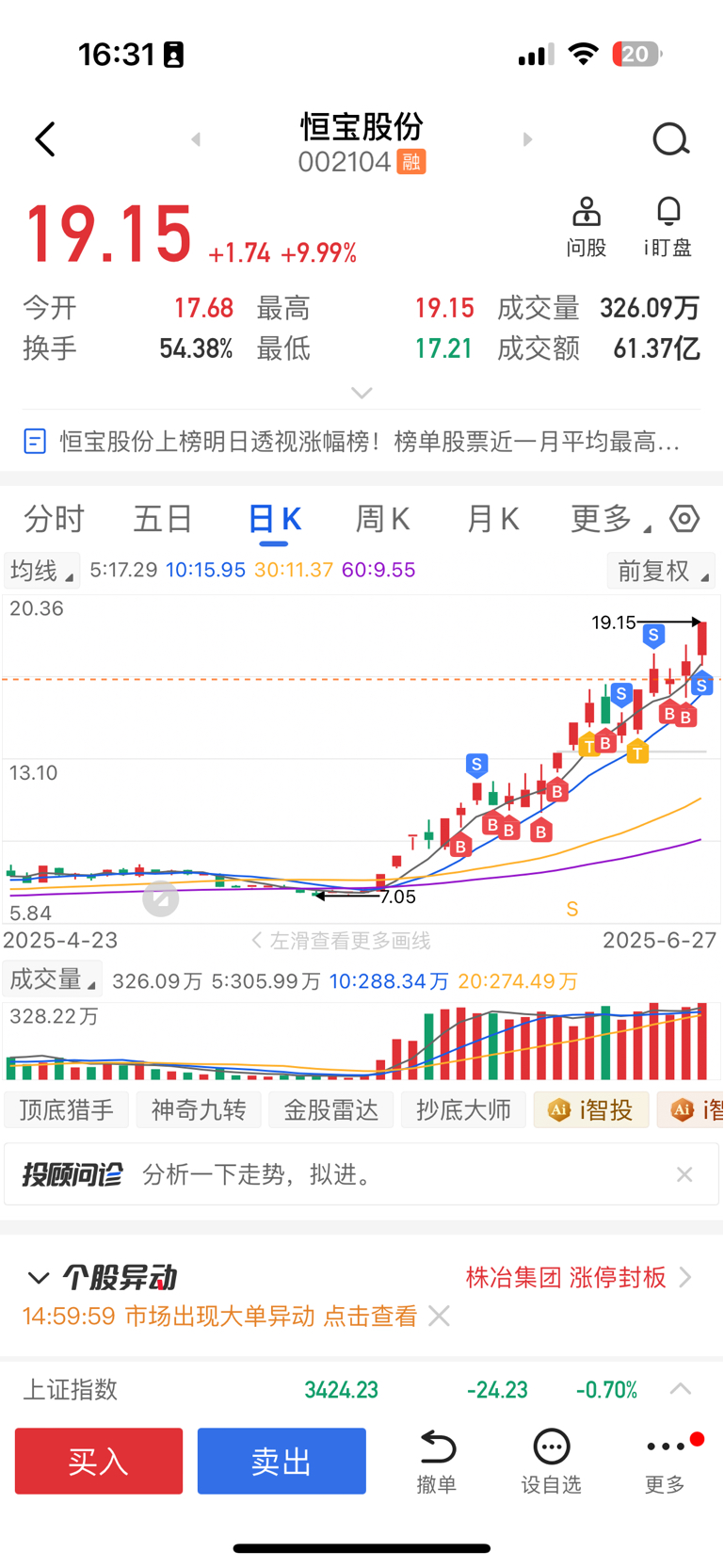724x1568 pixels.
Task: Collapse the 个股异动 section
Action: [x=38, y=1278]
